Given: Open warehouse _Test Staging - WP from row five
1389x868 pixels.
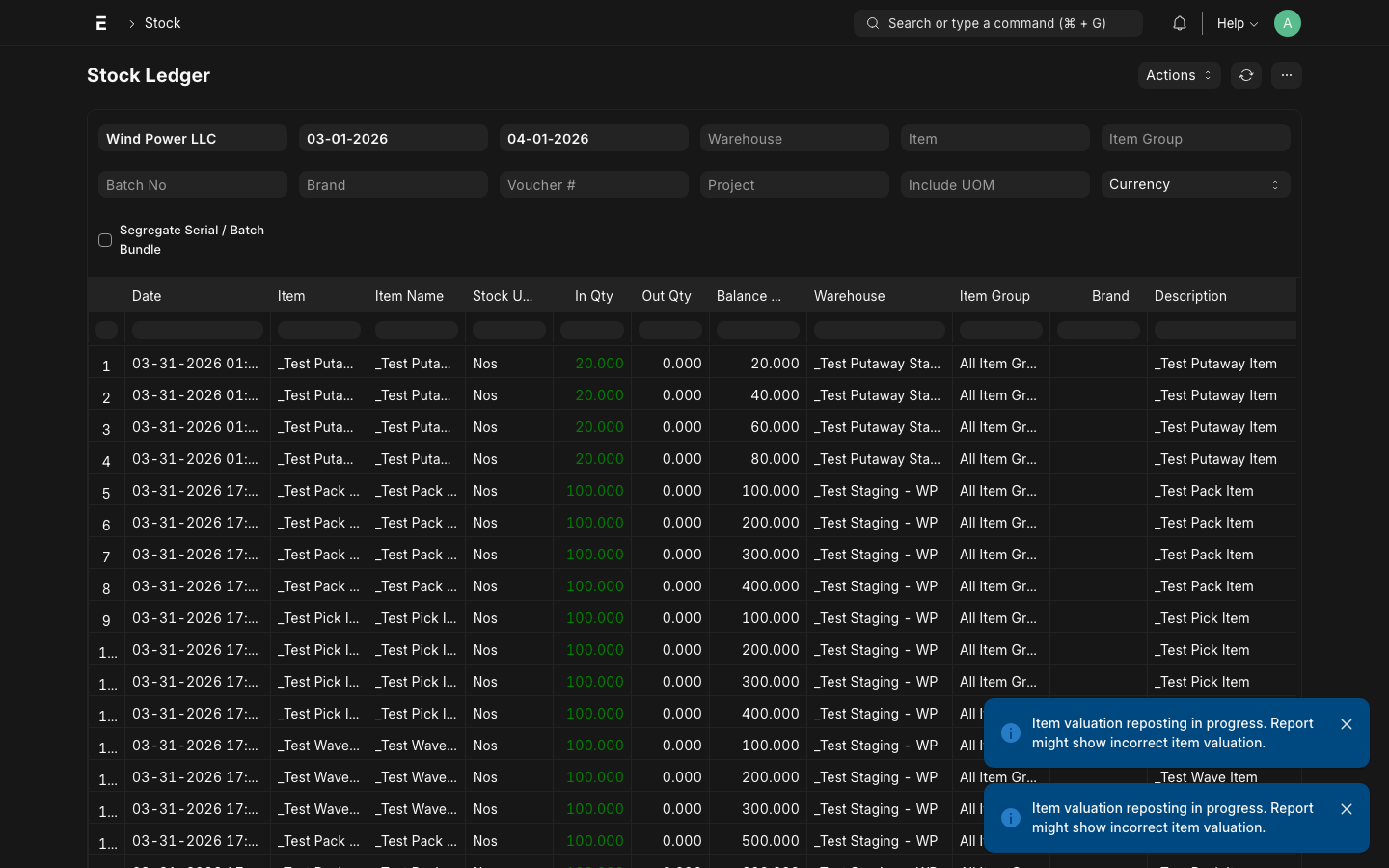Looking at the screenshot, I should coord(876,491).
